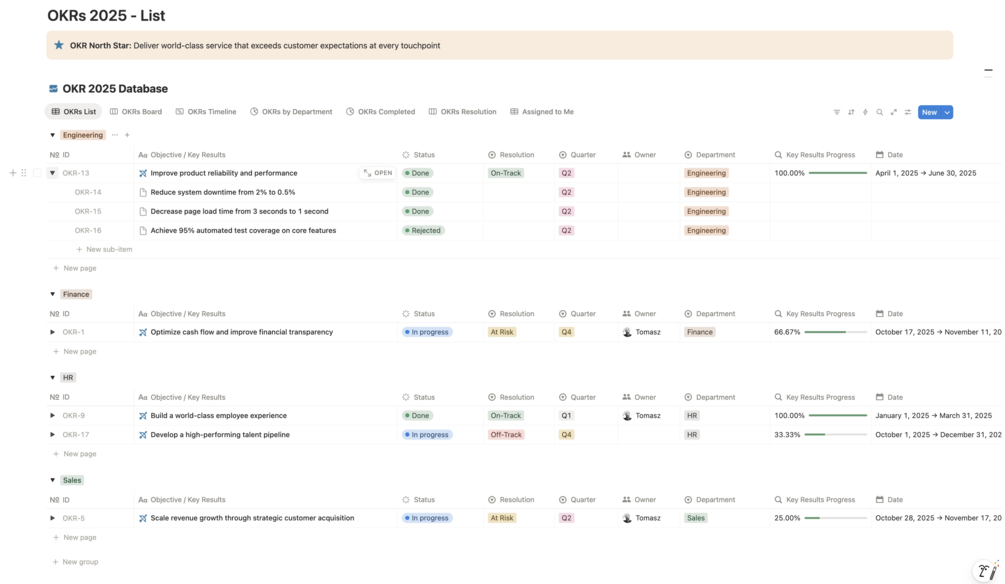Screen dimensions: 1005x584
Task: Click the drag handle beside OKR-13
Action: pos(24,173)
